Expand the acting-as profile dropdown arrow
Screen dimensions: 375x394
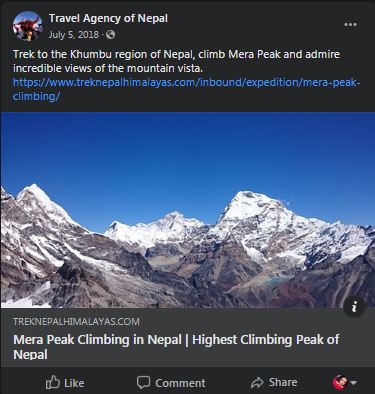click(x=354, y=383)
